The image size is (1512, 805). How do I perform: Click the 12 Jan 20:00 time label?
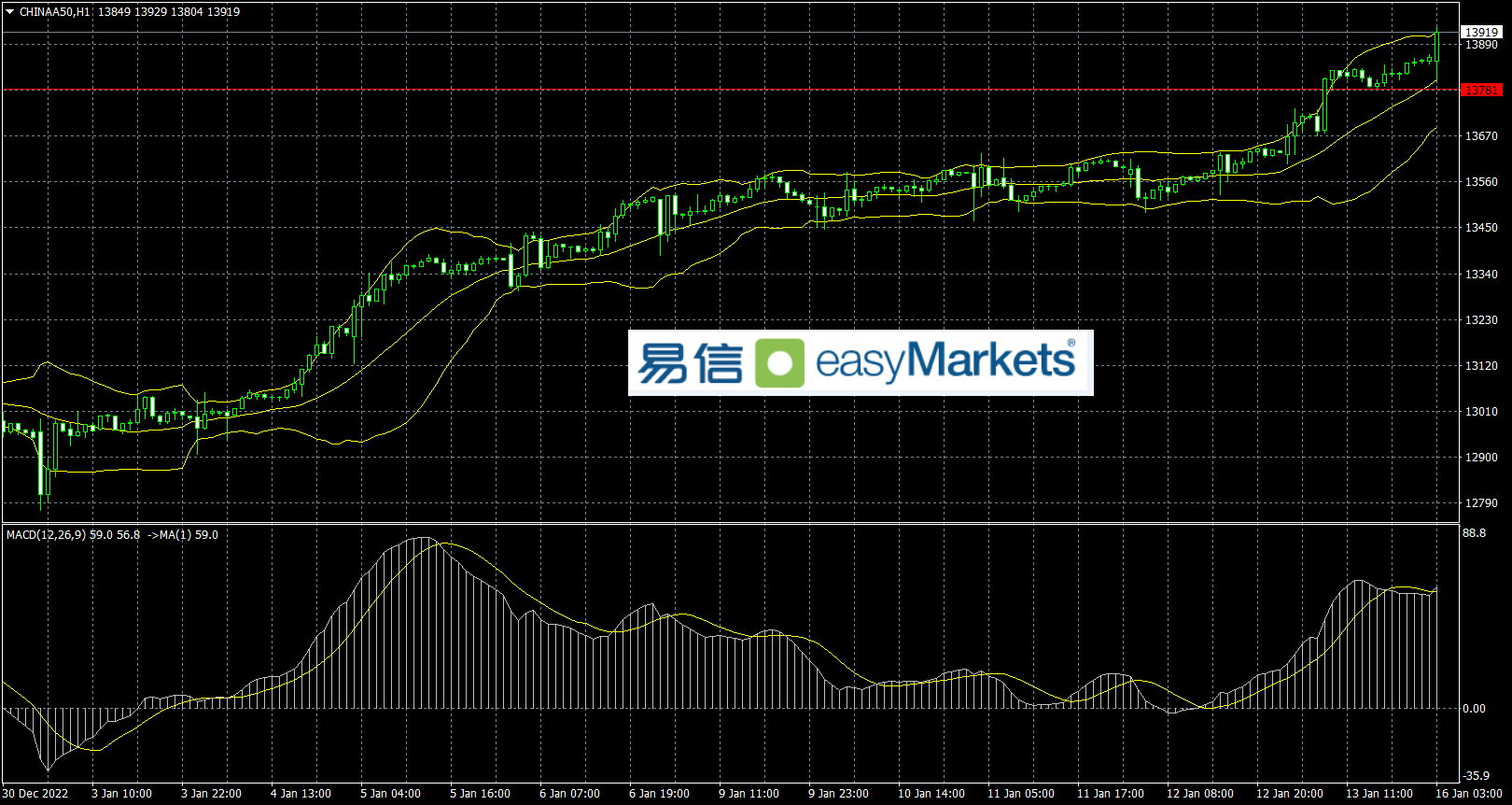tap(1290, 794)
